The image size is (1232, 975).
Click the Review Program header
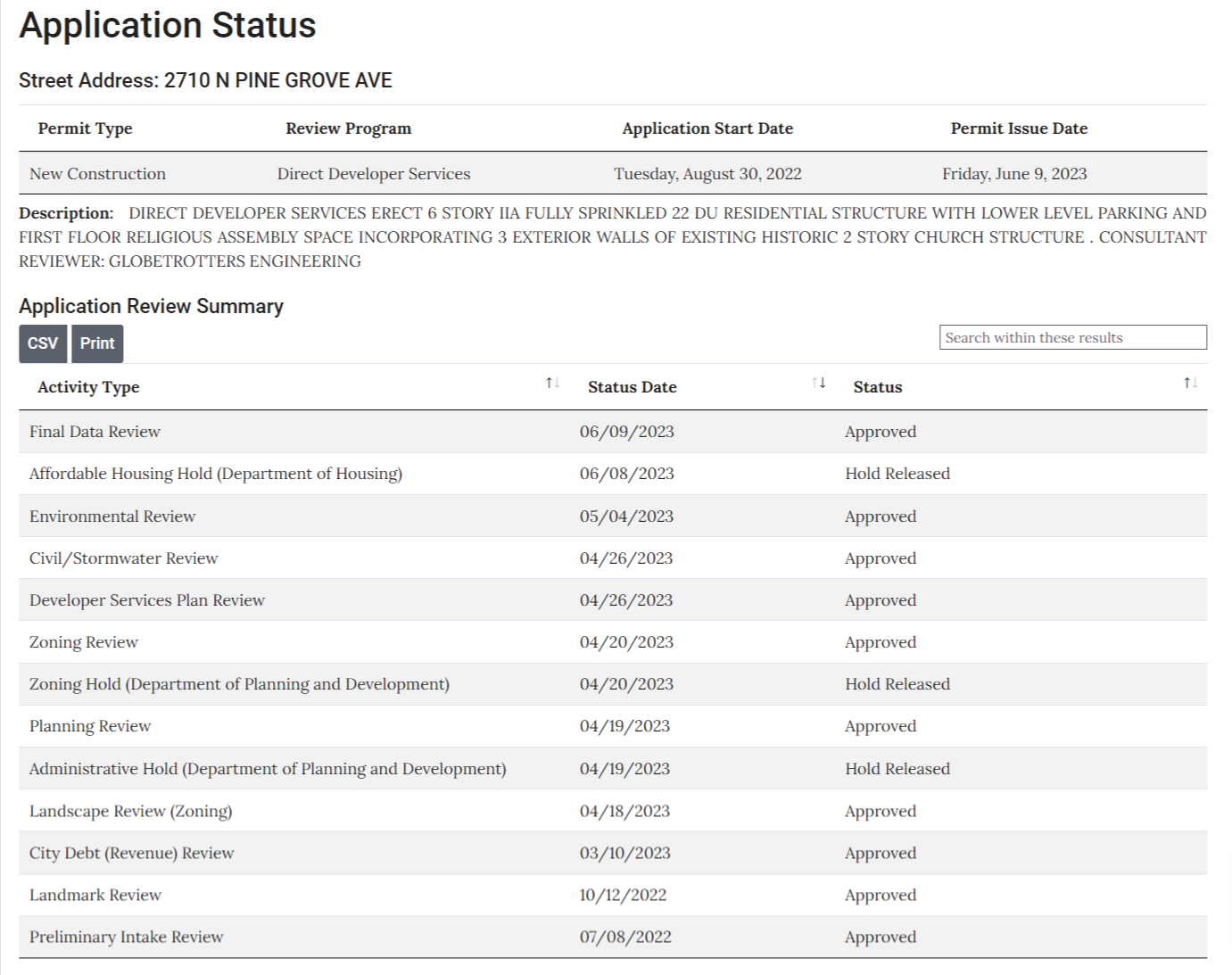[349, 128]
